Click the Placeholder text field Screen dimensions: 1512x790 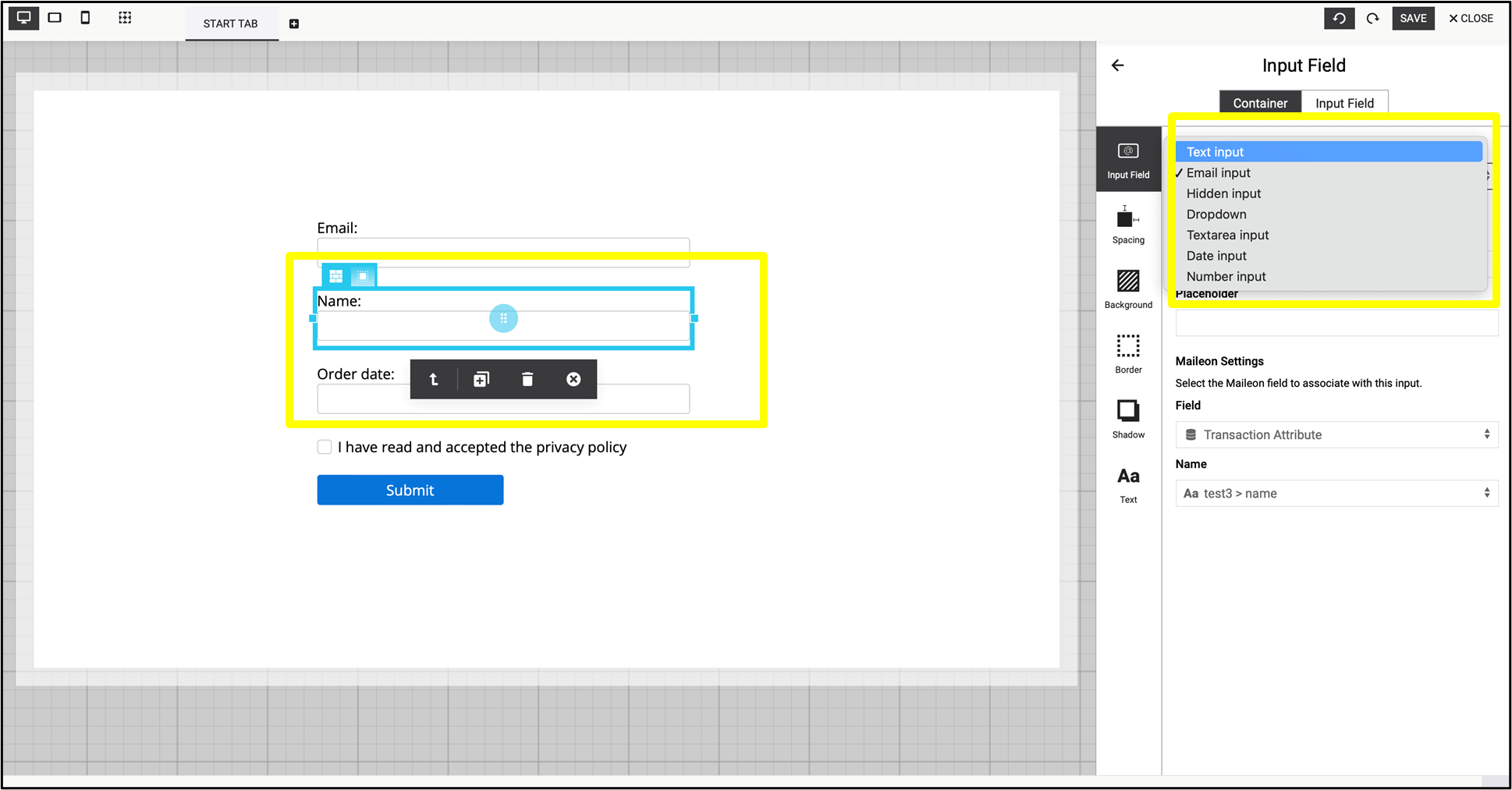click(x=1336, y=322)
